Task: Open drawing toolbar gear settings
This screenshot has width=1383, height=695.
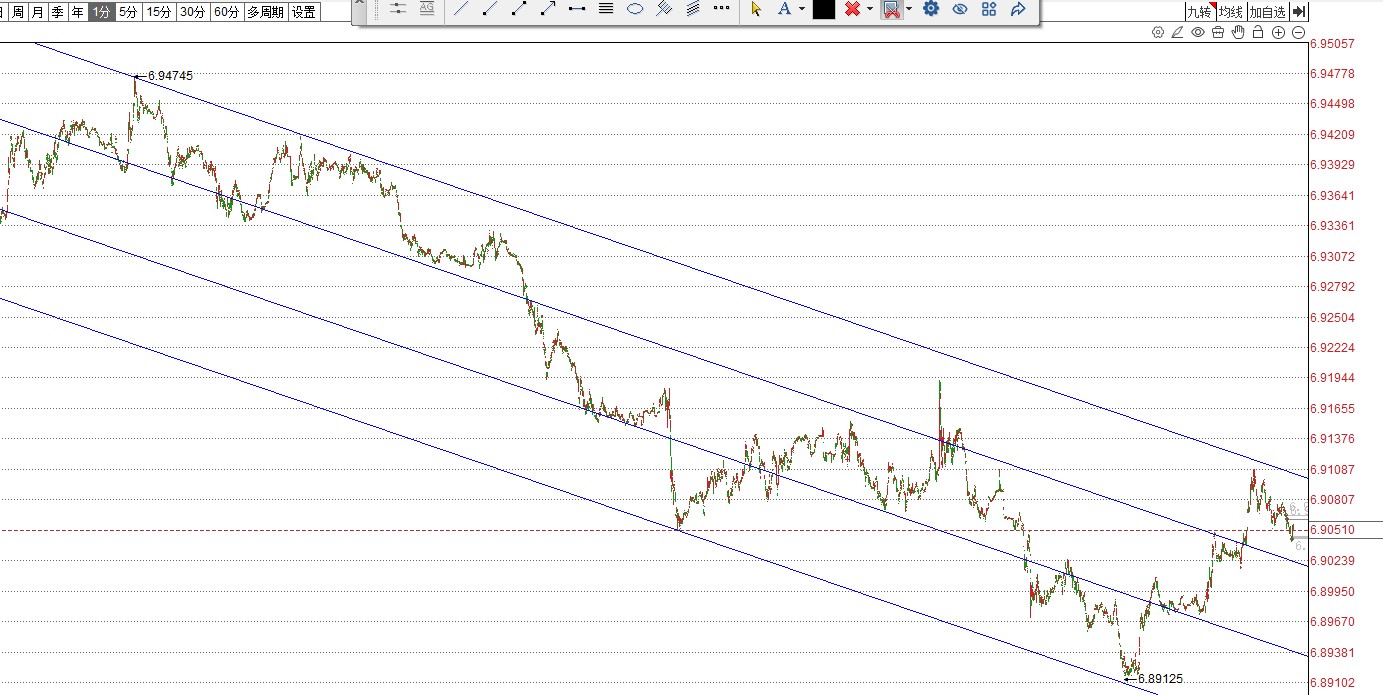Action: (931, 9)
